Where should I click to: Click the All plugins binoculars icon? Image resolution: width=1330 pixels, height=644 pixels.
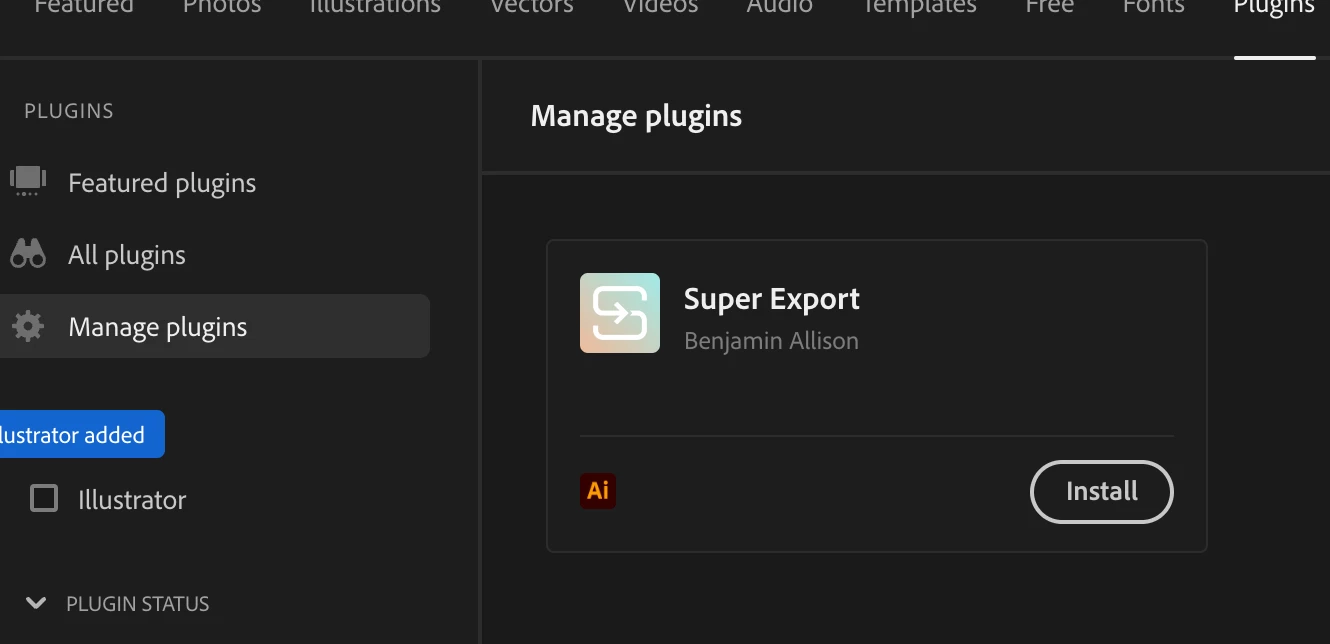(x=28, y=254)
